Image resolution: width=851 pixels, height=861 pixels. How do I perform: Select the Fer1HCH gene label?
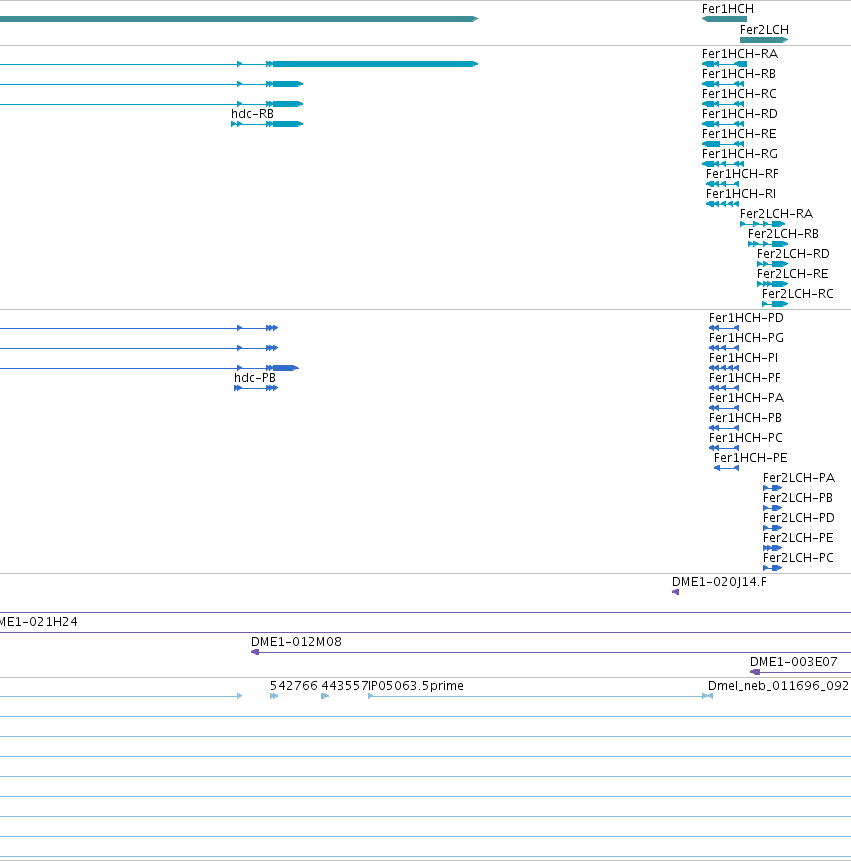point(727,9)
